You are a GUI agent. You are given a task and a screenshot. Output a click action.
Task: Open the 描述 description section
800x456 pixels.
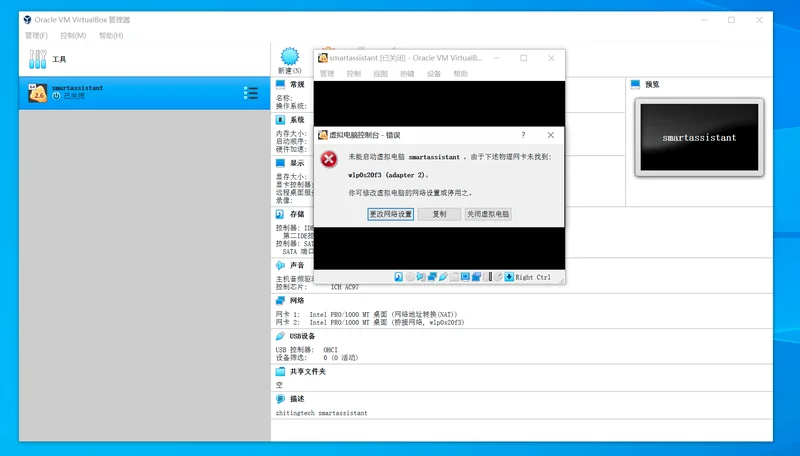point(297,399)
